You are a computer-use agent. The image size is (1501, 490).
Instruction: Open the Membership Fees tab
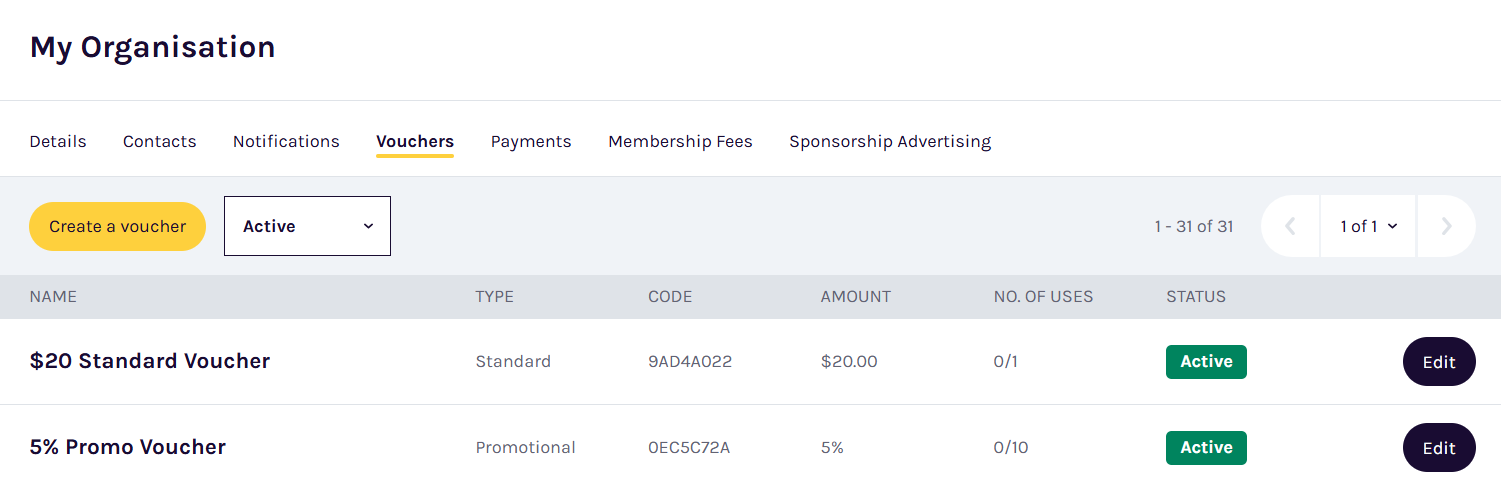pyautogui.click(x=680, y=142)
